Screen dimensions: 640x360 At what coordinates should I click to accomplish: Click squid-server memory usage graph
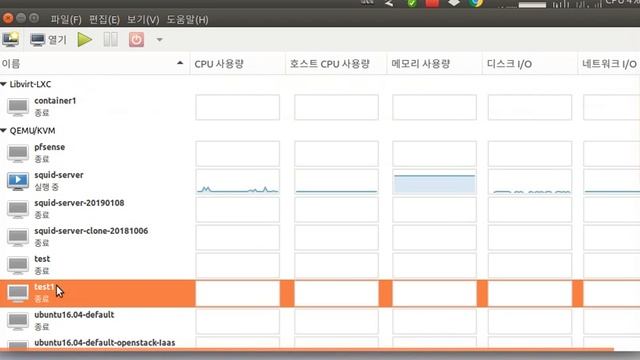(x=434, y=181)
